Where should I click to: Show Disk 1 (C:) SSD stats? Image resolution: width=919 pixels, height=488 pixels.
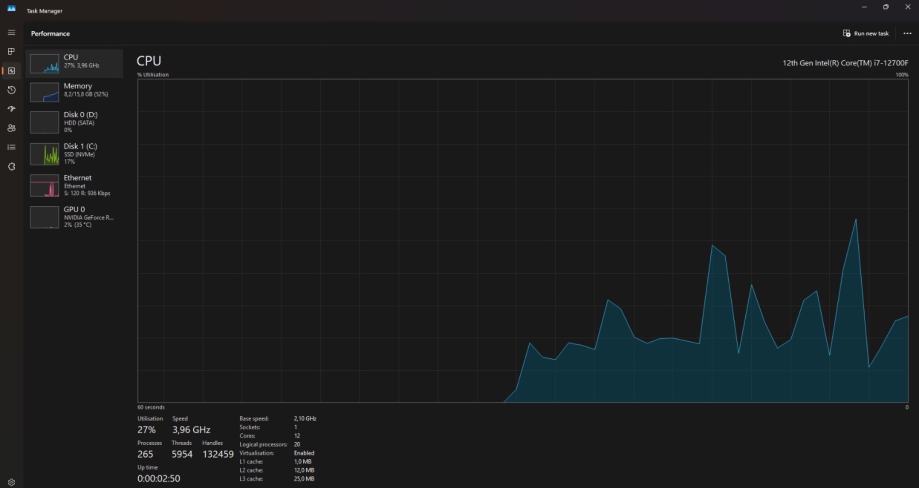(x=74, y=154)
